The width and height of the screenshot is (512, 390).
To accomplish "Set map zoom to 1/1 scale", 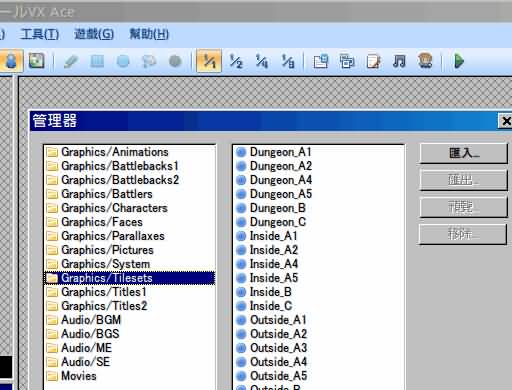I will point(209,61).
